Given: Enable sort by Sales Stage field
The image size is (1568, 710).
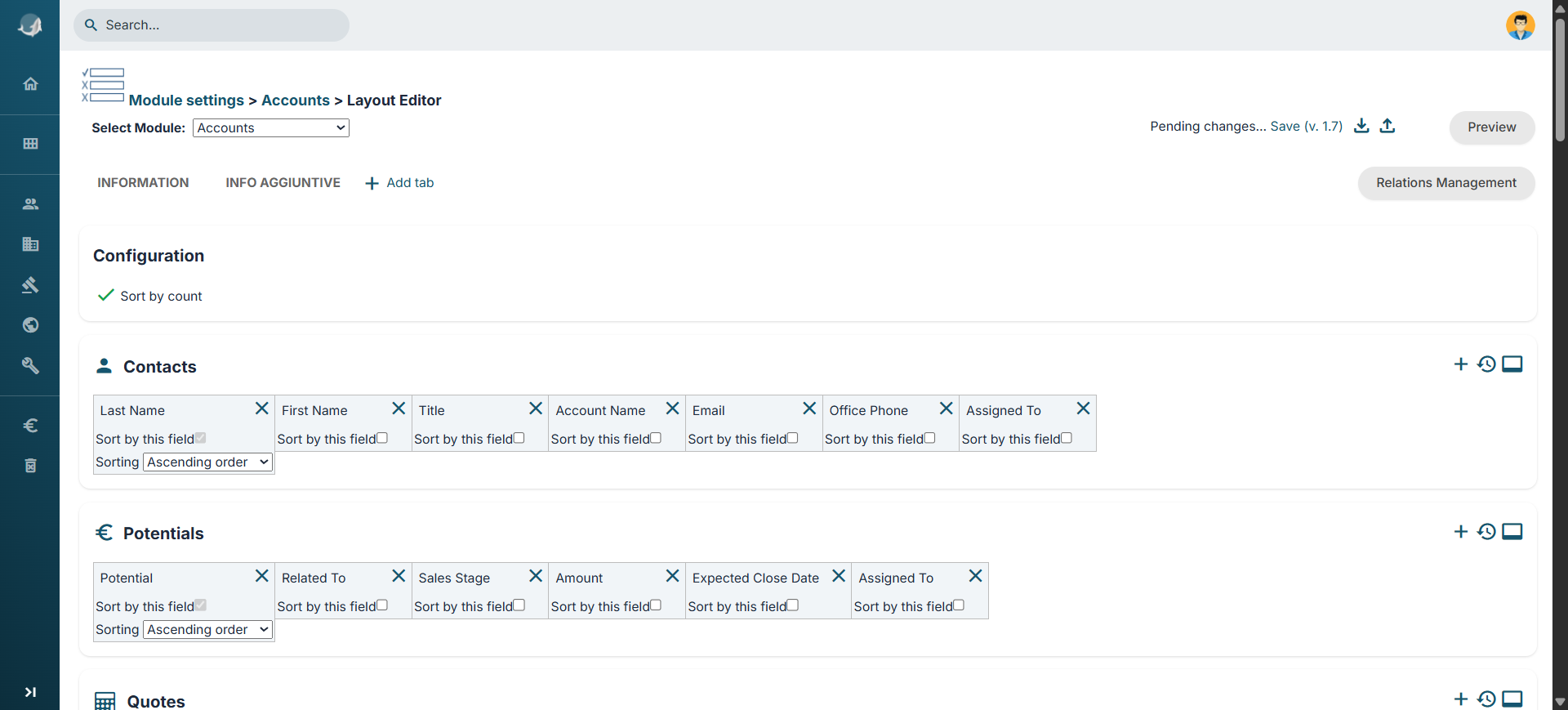Looking at the screenshot, I should pos(519,605).
